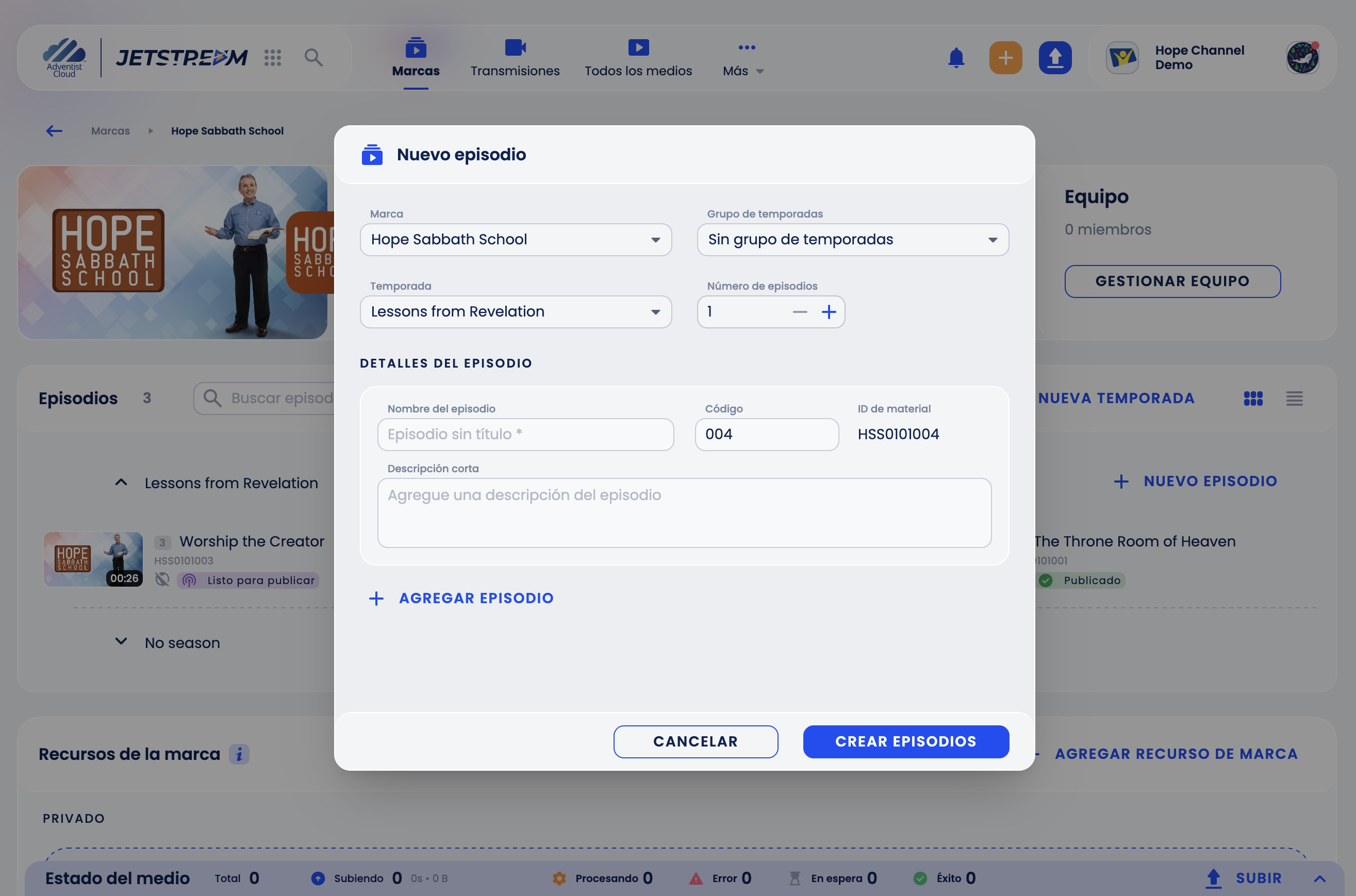Click the orange plus create button

(x=1005, y=58)
